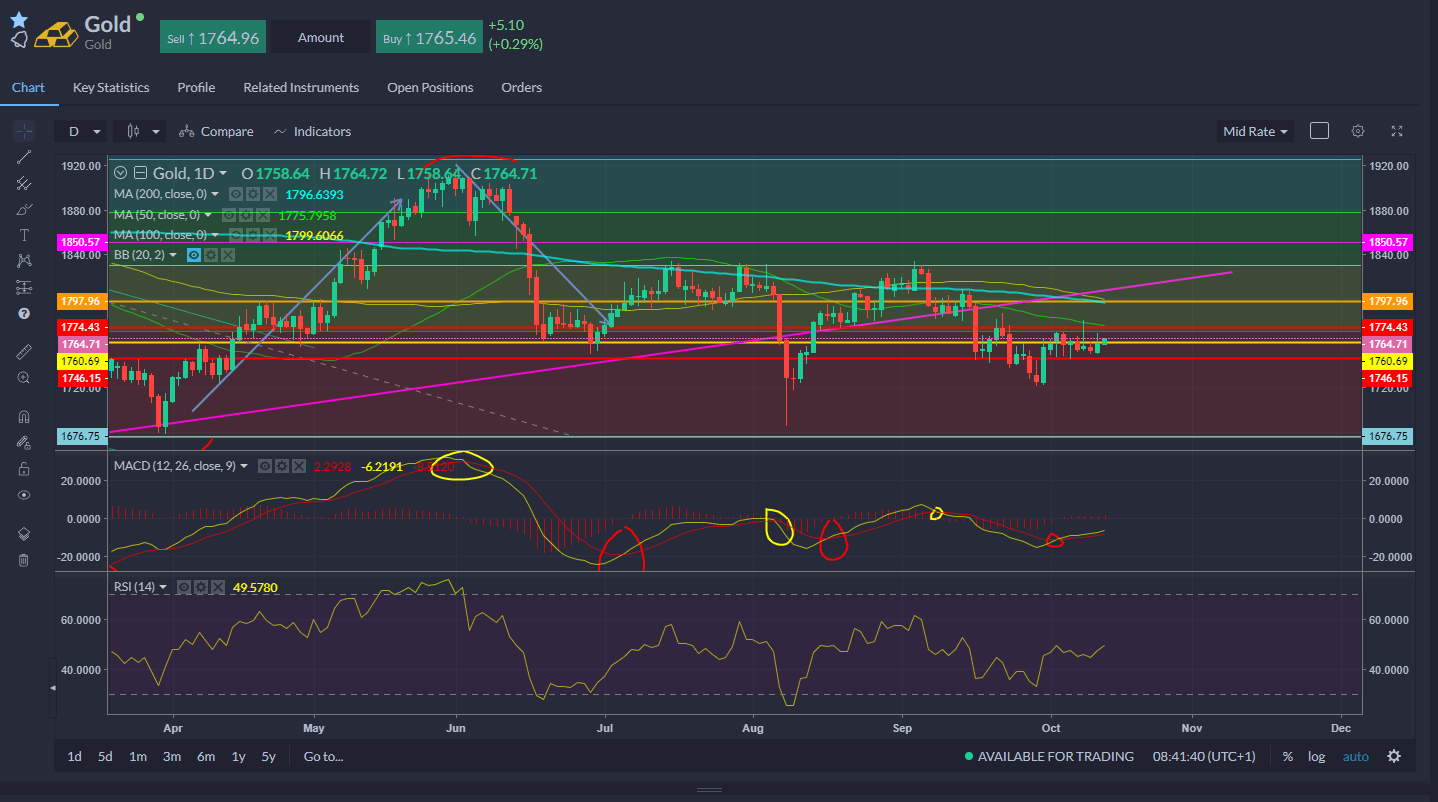
Task: Select the trend line drawing tool
Action: tap(24, 157)
